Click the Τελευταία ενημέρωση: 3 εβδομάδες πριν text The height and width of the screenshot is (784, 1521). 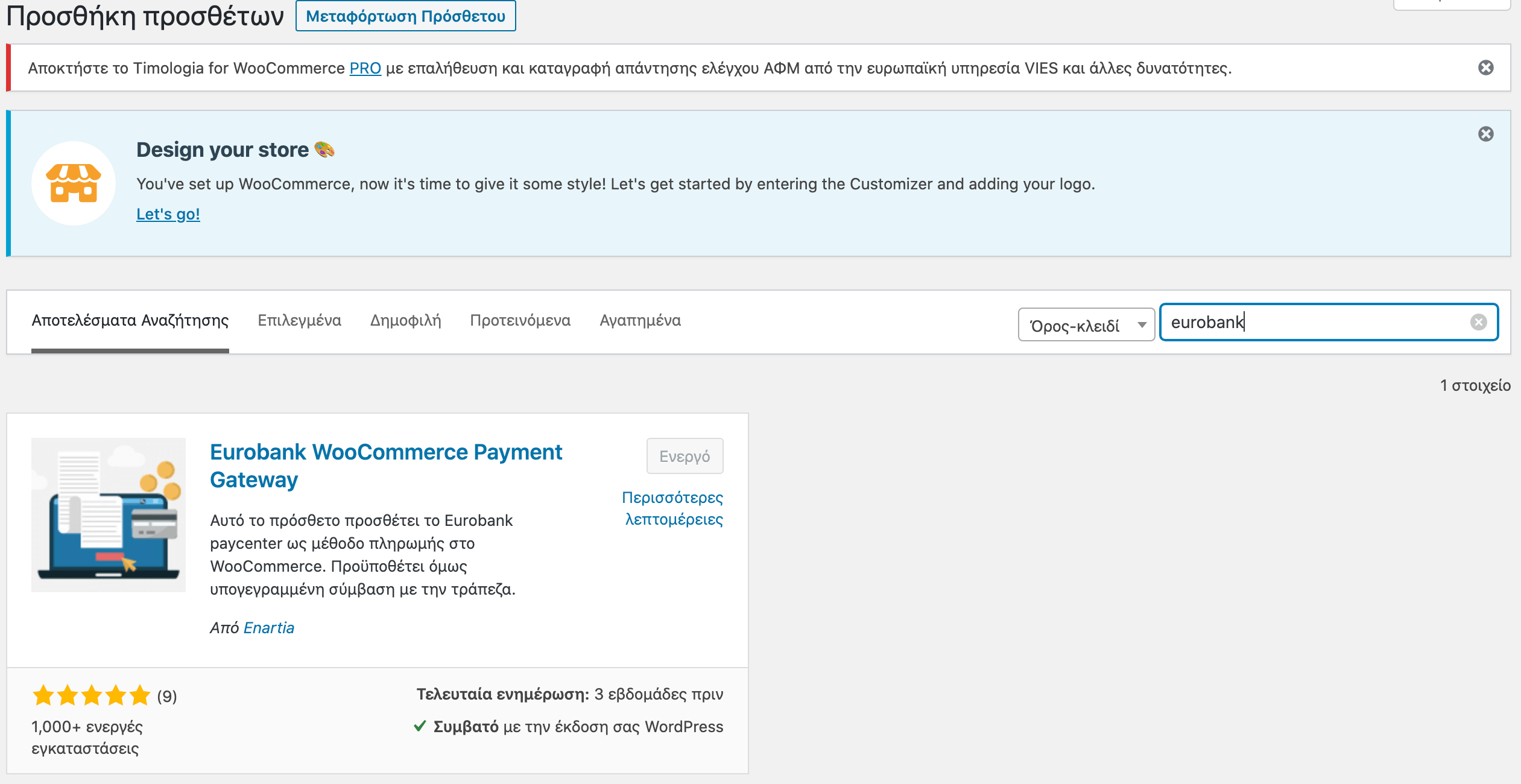569,694
